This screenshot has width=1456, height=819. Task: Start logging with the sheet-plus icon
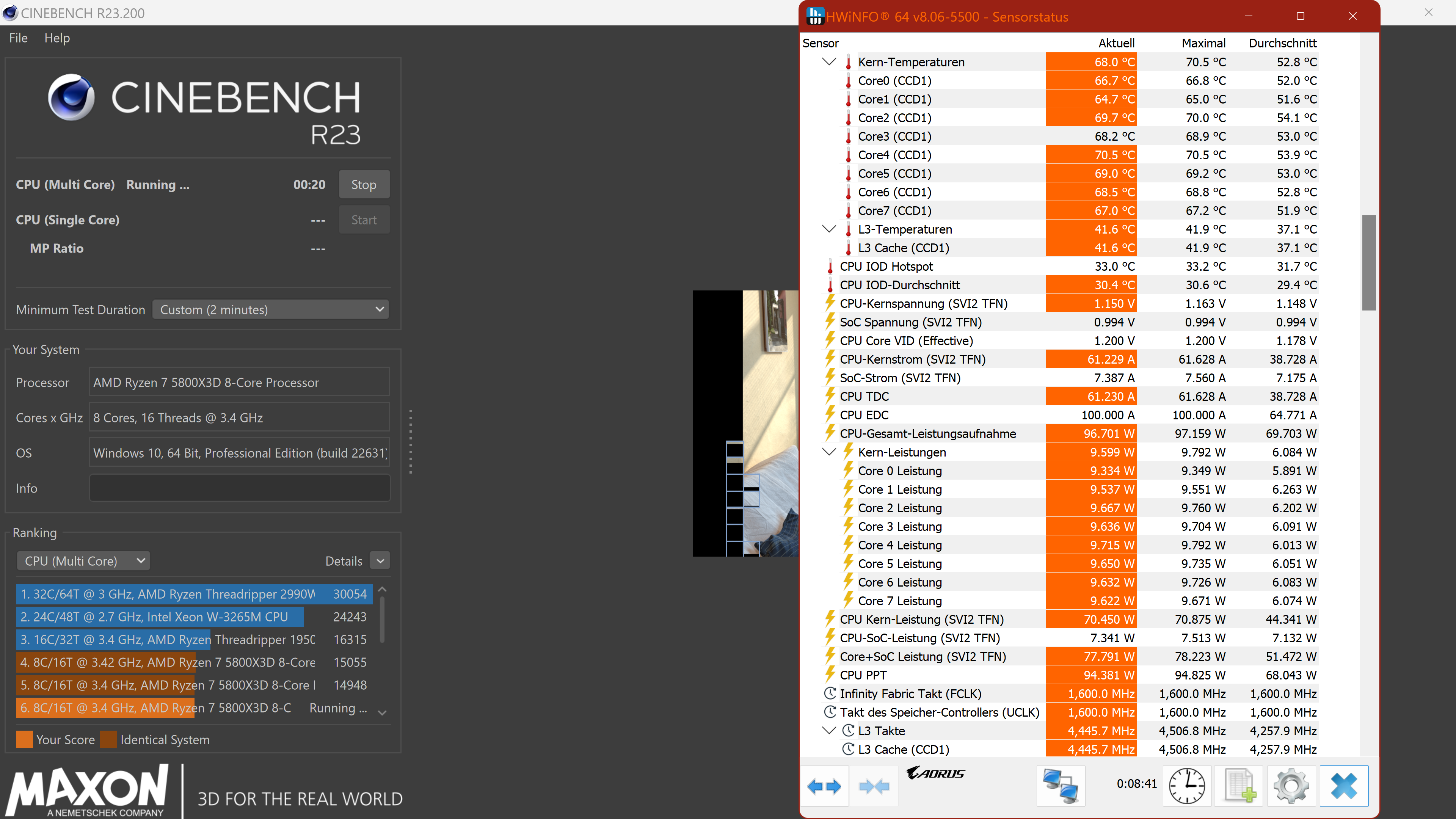click(x=1239, y=786)
